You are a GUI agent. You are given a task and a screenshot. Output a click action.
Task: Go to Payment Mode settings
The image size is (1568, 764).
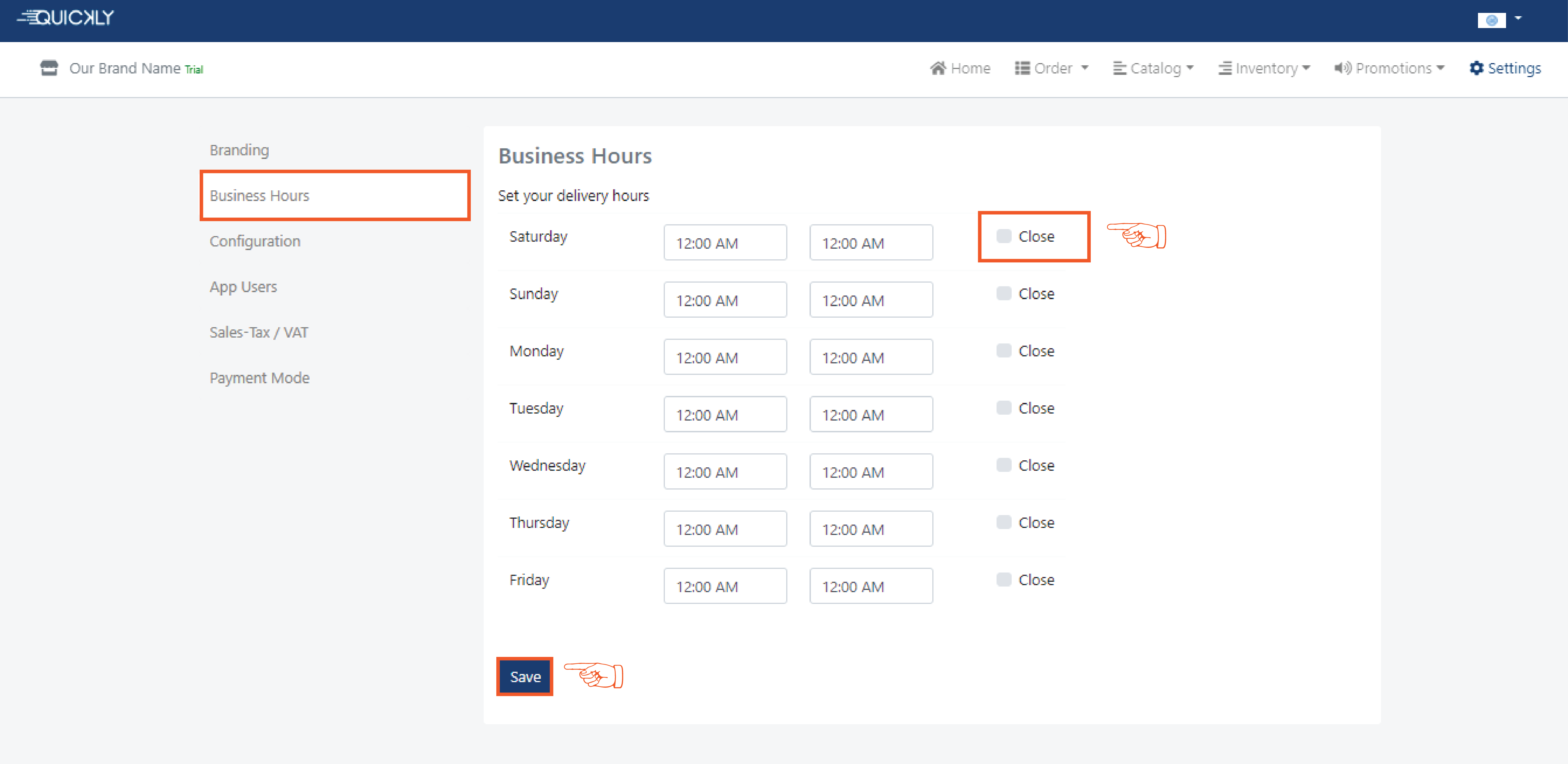(x=259, y=378)
